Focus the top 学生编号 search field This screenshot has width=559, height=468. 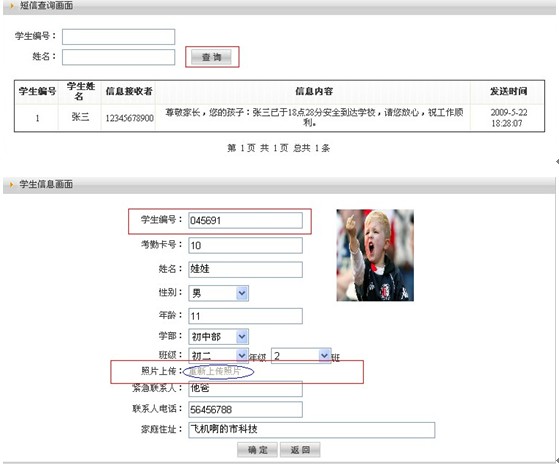pyautogui.click(x=118, y=37)
